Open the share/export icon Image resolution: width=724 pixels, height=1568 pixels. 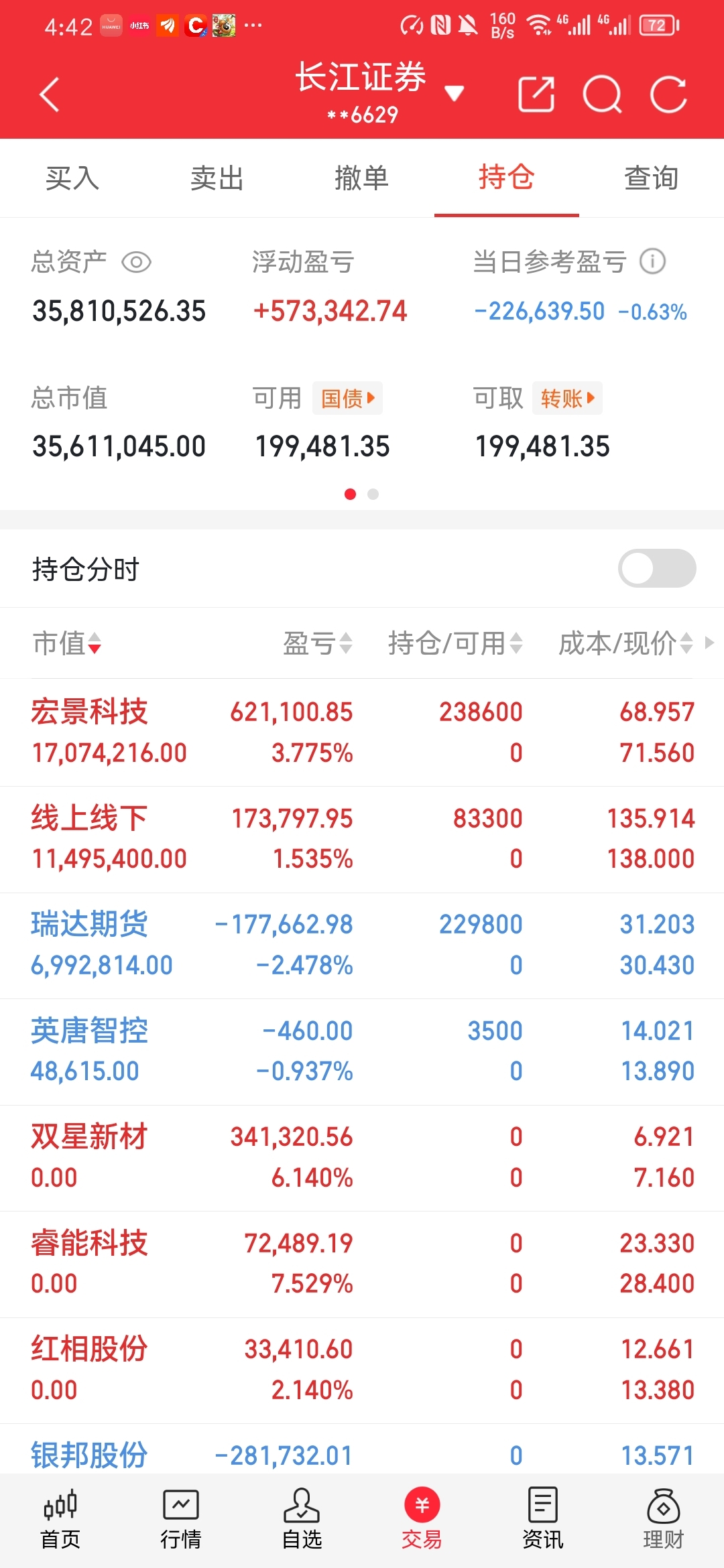pos(536,94)
